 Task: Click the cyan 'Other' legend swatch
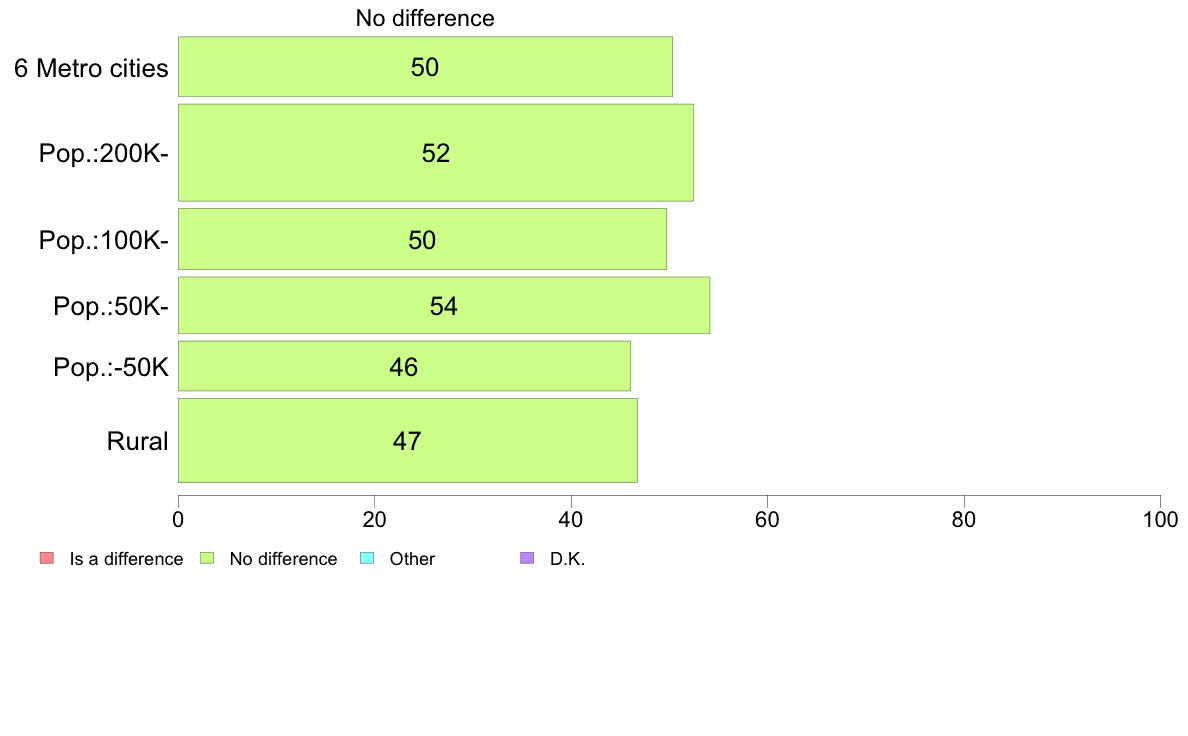coord(367,559)
